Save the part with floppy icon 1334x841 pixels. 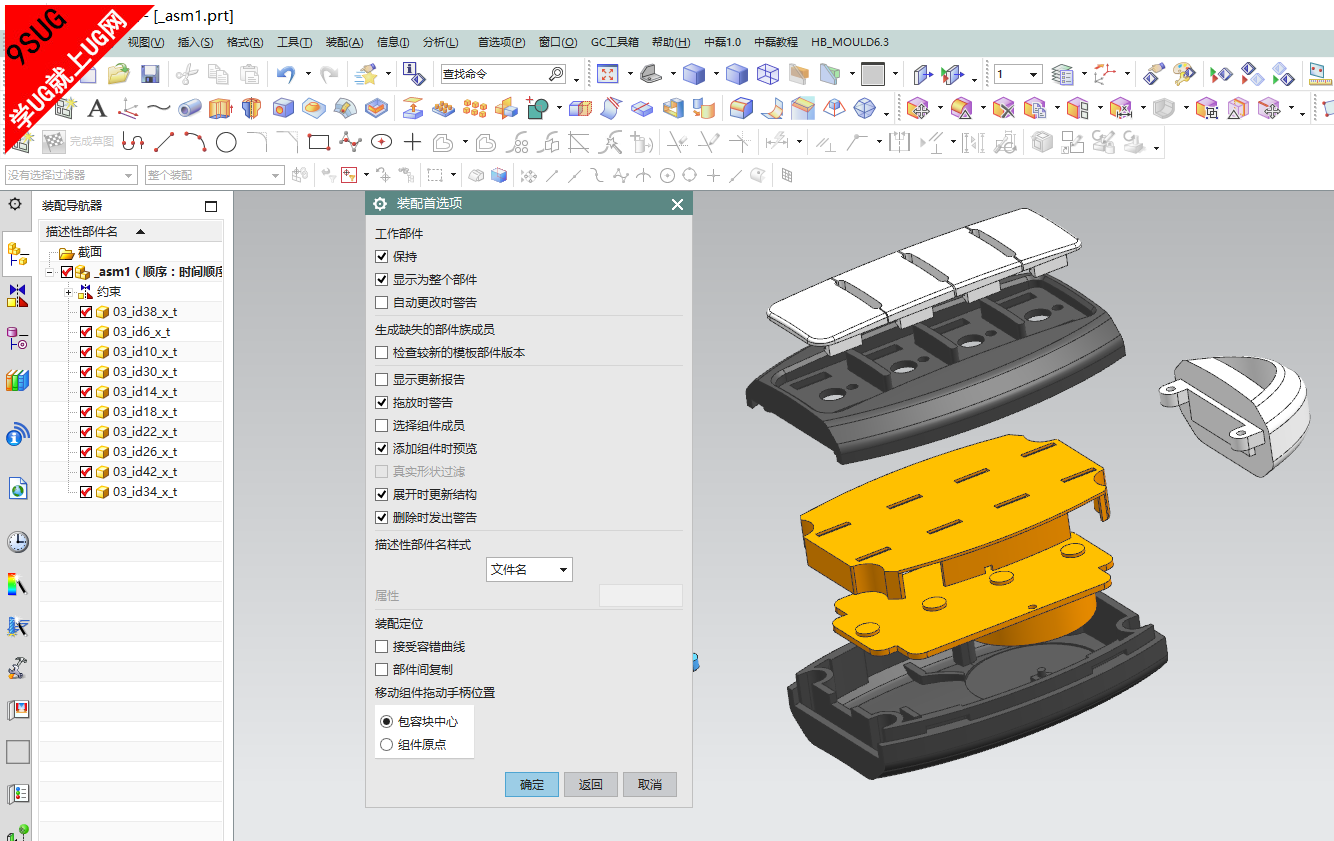150,73
